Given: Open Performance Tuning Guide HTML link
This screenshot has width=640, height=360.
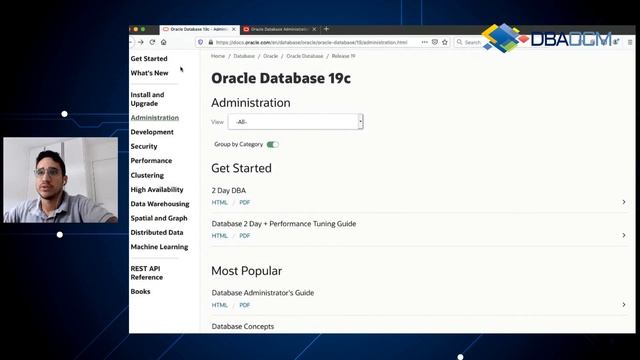Looking at the screenshot, I should coord(220,236).
